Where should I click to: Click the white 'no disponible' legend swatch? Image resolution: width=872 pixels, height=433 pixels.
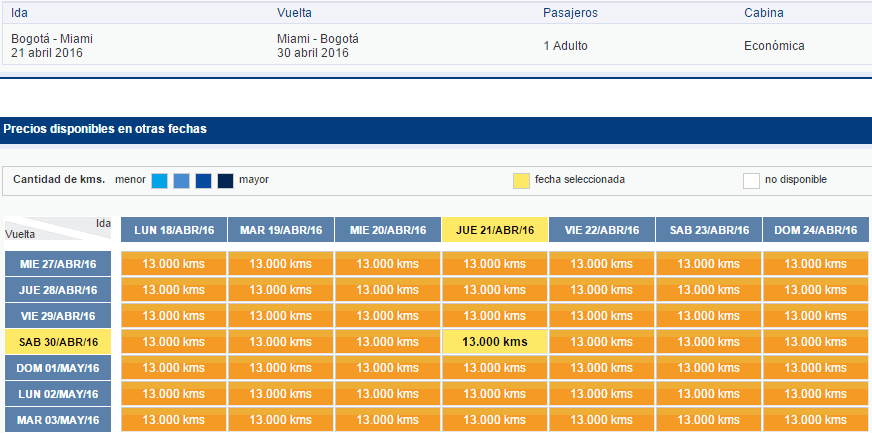tap(751, 181)
